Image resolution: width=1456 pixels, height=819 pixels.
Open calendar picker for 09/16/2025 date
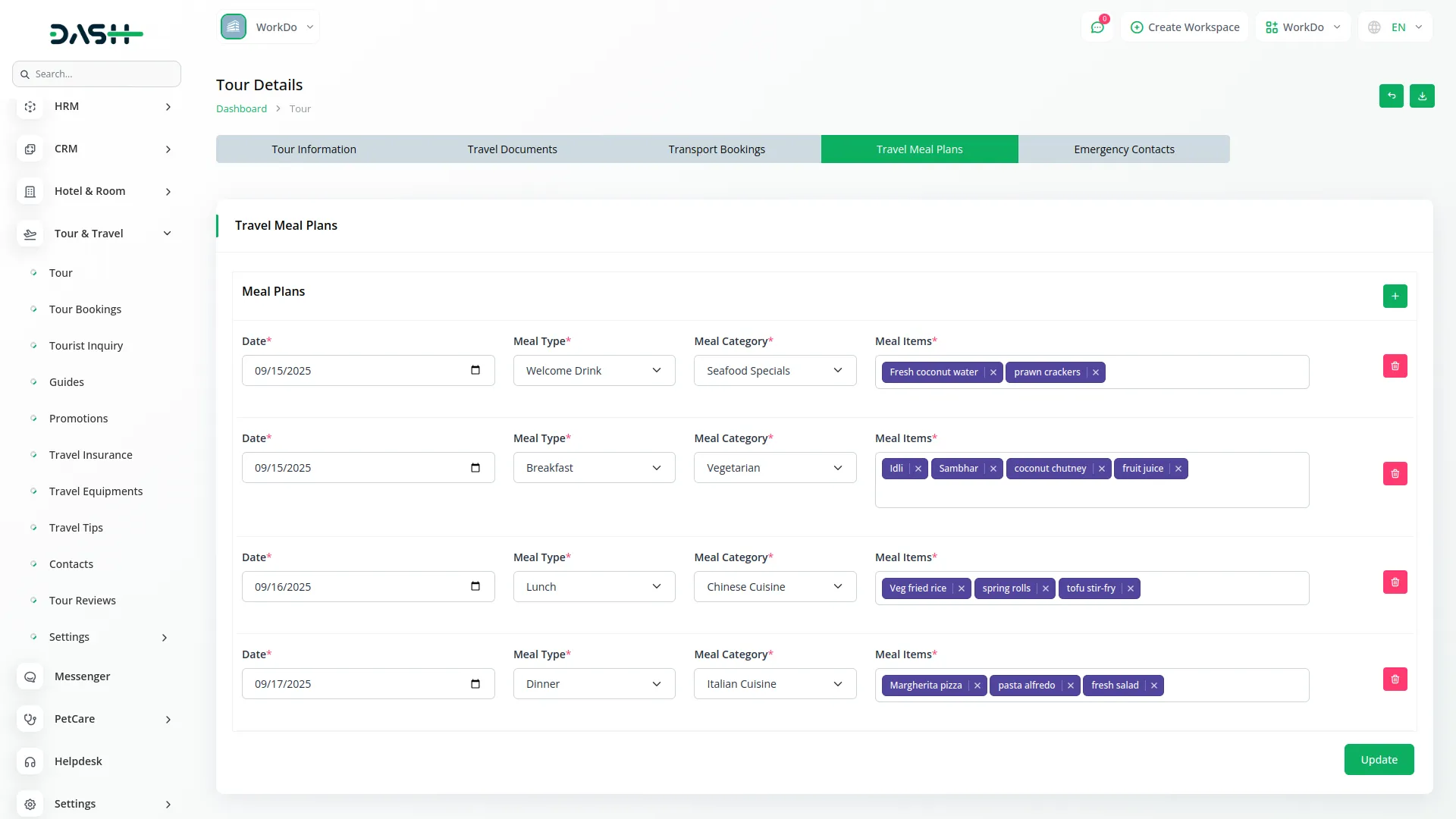coord(475,586)
